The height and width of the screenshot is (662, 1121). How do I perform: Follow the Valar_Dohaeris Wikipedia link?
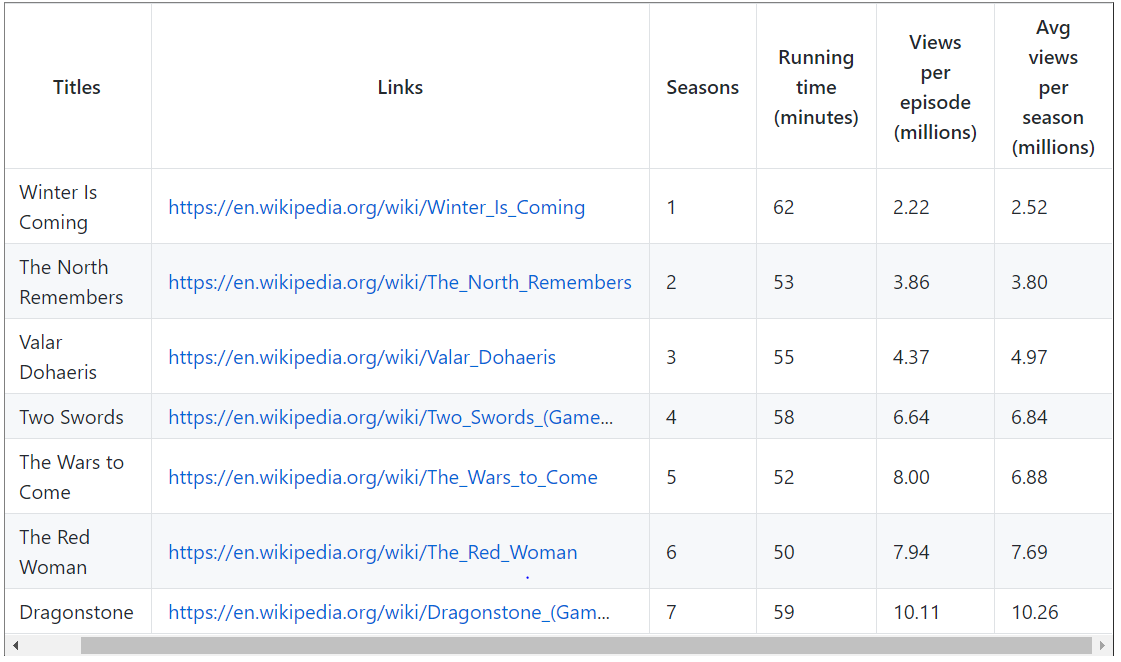pos(362,357)
